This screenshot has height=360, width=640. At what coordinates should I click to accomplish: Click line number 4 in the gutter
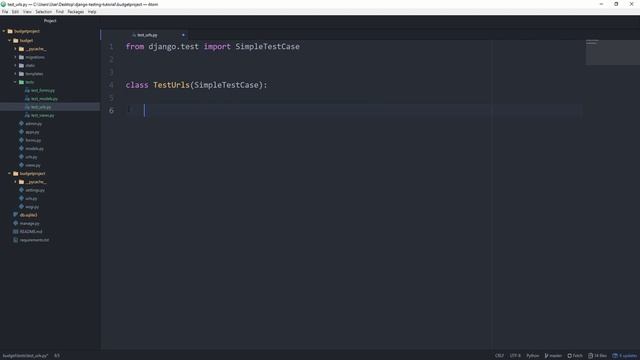(111, 85)
